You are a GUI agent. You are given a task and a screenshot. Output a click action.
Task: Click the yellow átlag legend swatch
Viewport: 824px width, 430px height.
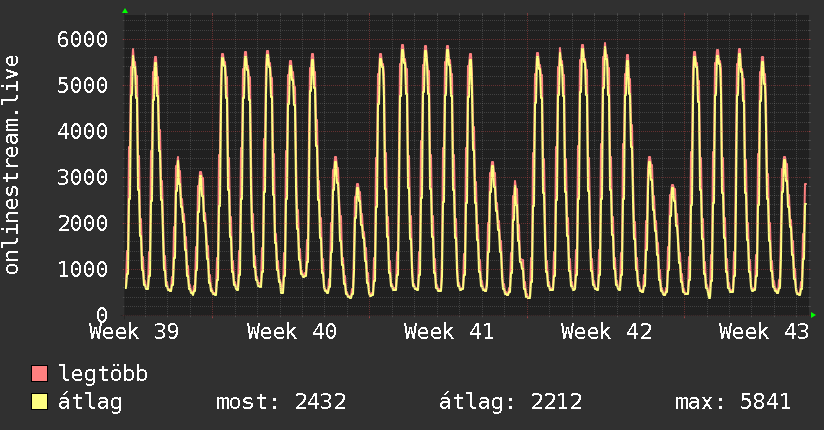[39, 402]
